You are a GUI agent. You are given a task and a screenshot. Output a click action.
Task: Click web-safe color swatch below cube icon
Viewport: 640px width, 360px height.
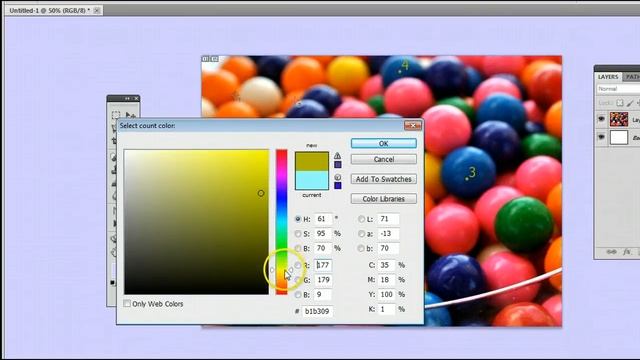click(338, 186)
